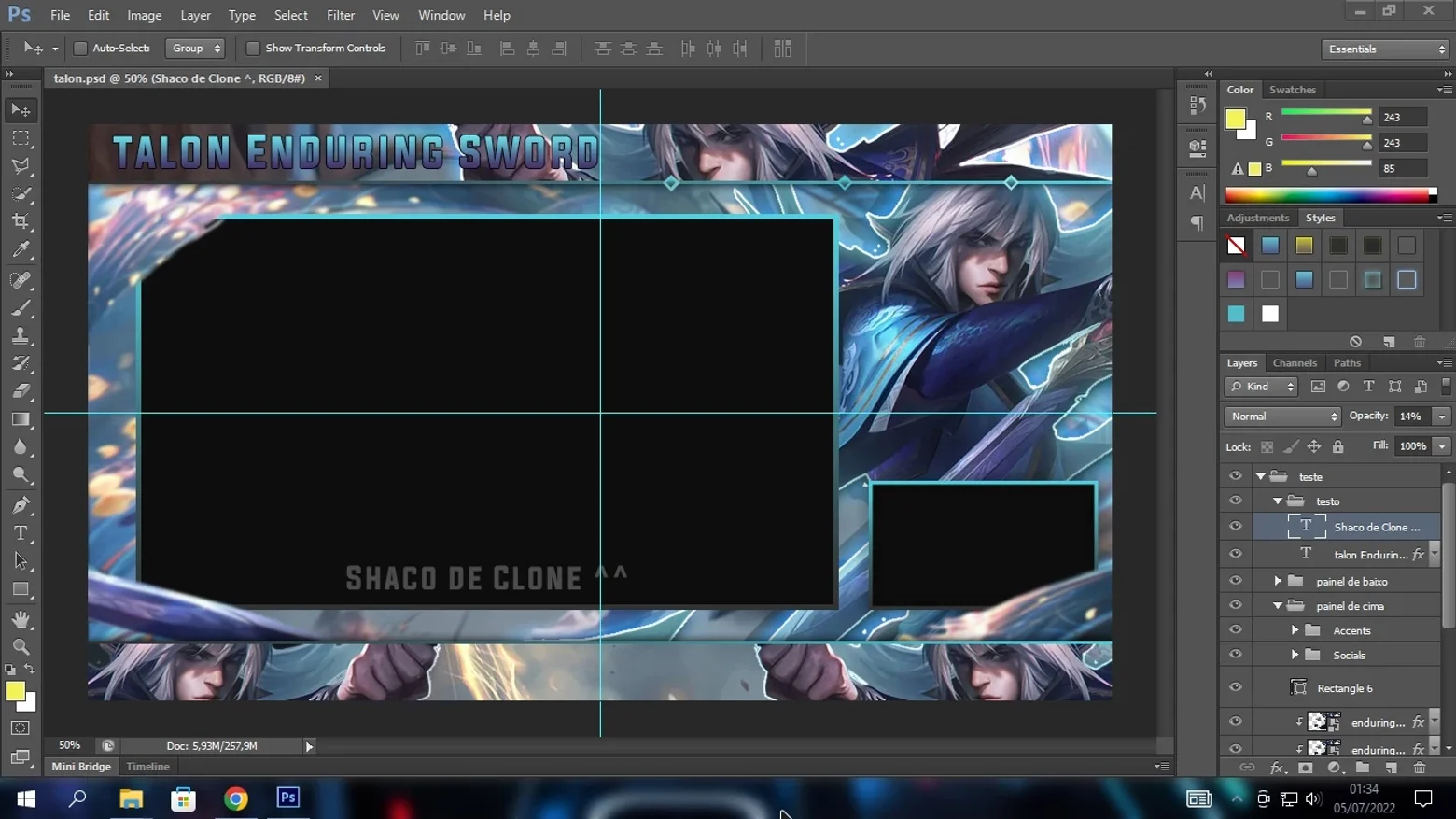Enable the Auto-Select checkbox
Viewport: 1456px width, 819px height.
click(80, 49)
